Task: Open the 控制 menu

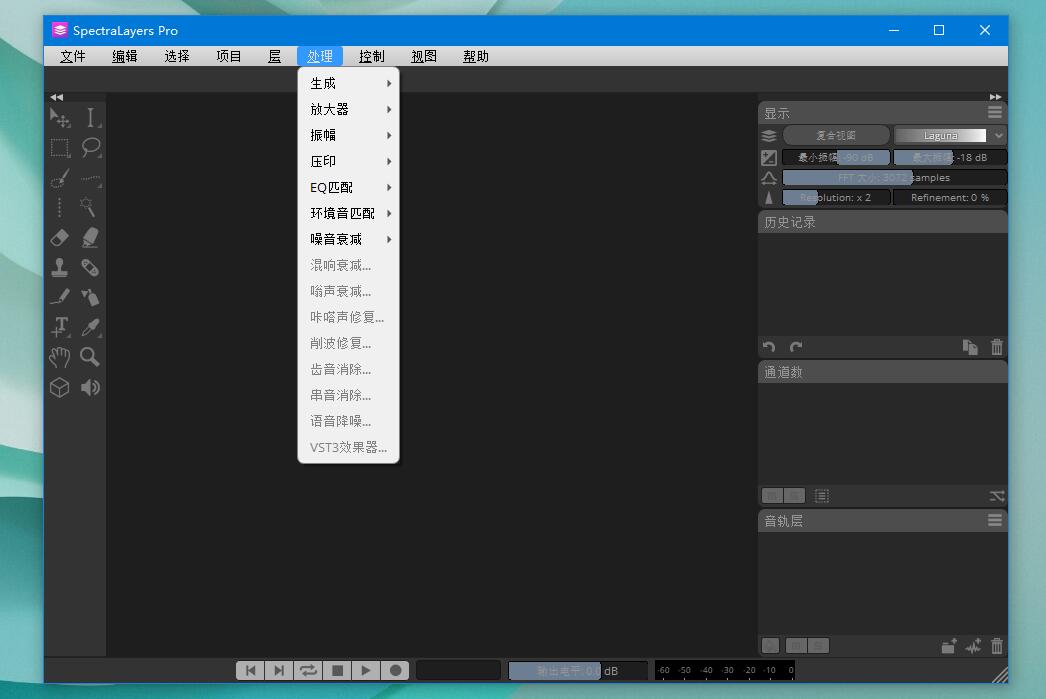Action: (x=372, y=57)
